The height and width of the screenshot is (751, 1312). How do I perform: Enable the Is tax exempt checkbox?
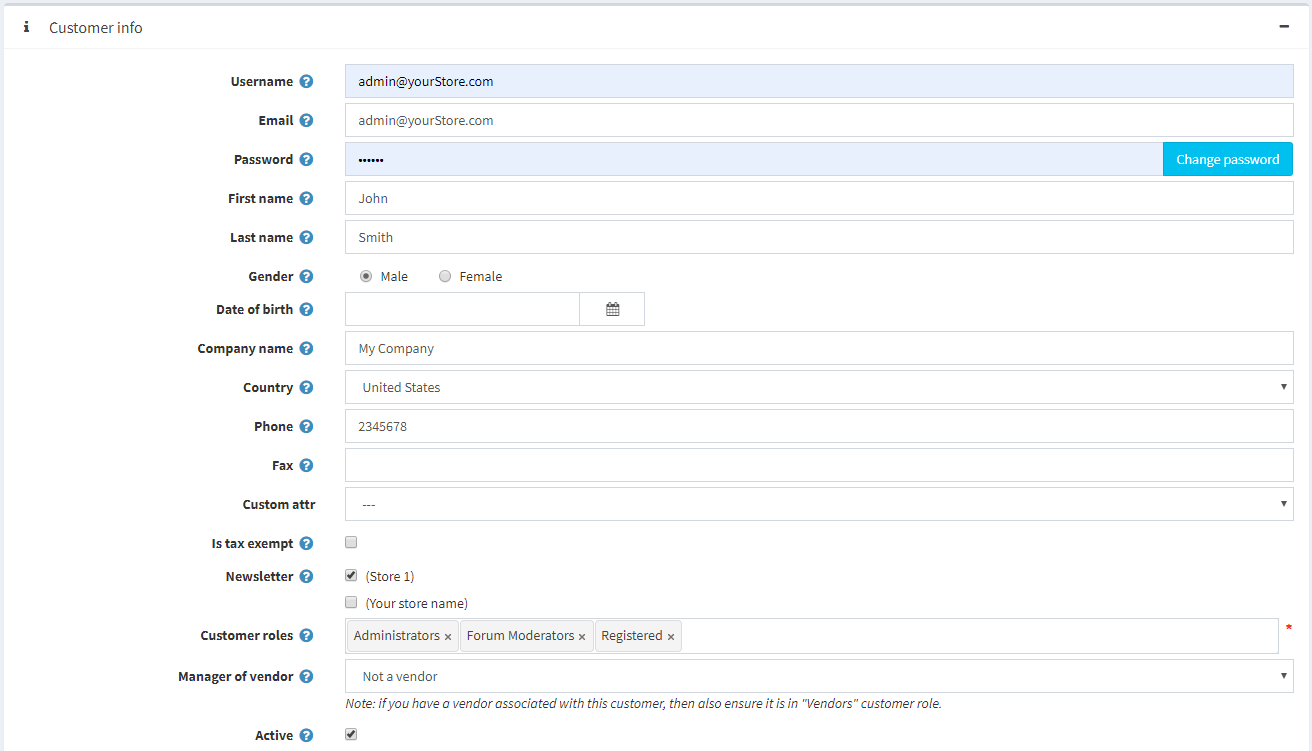351,543
